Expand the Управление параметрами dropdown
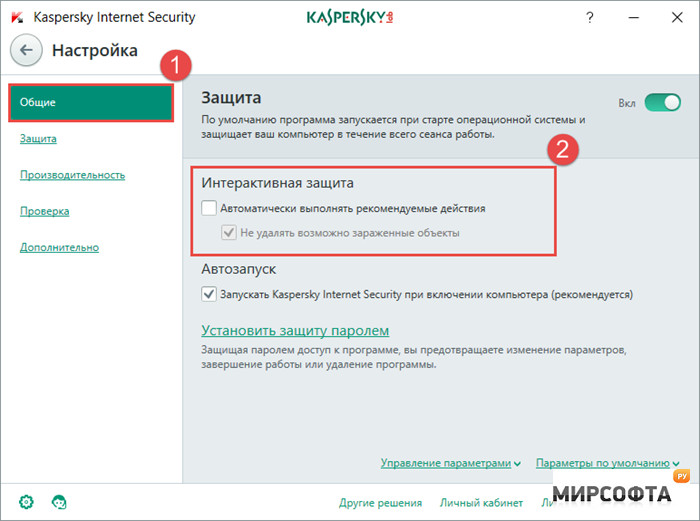This screenshot has height=521, width=700. tap(450, 463)
